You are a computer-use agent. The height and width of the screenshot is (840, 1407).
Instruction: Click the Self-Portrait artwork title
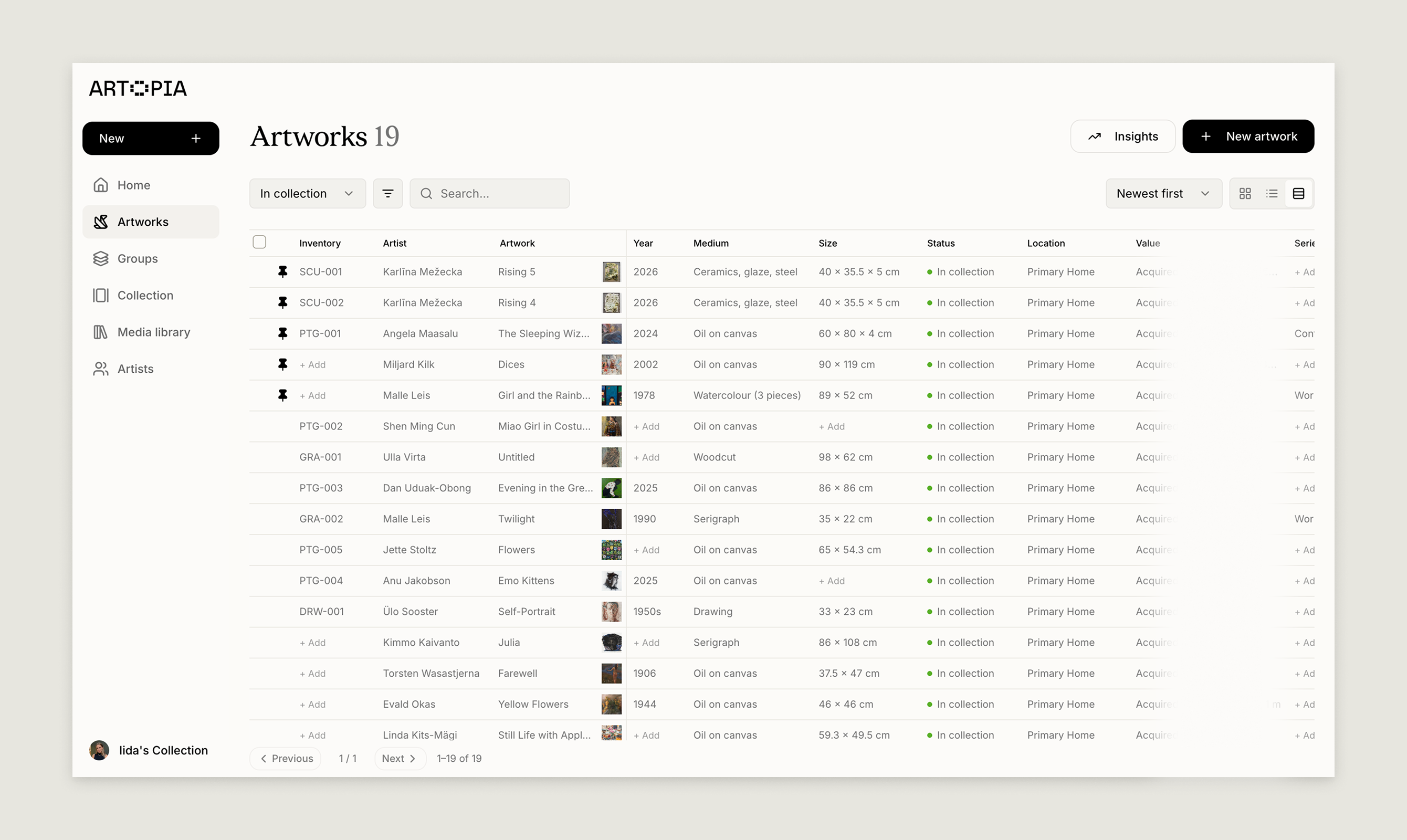click(527, 611)
